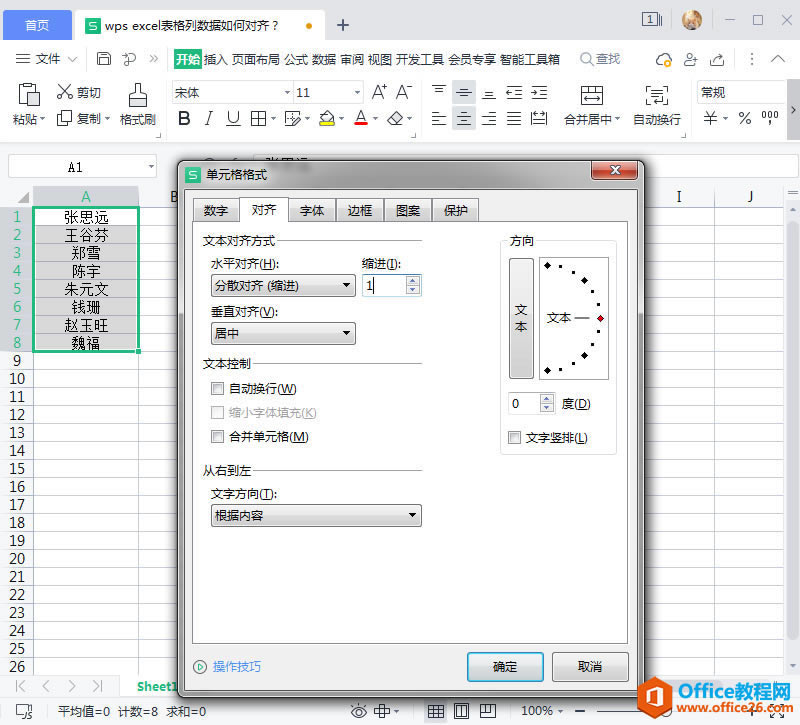
Task: Expand the Name Box dropdown arrow
Action: [x=151, y=167]
